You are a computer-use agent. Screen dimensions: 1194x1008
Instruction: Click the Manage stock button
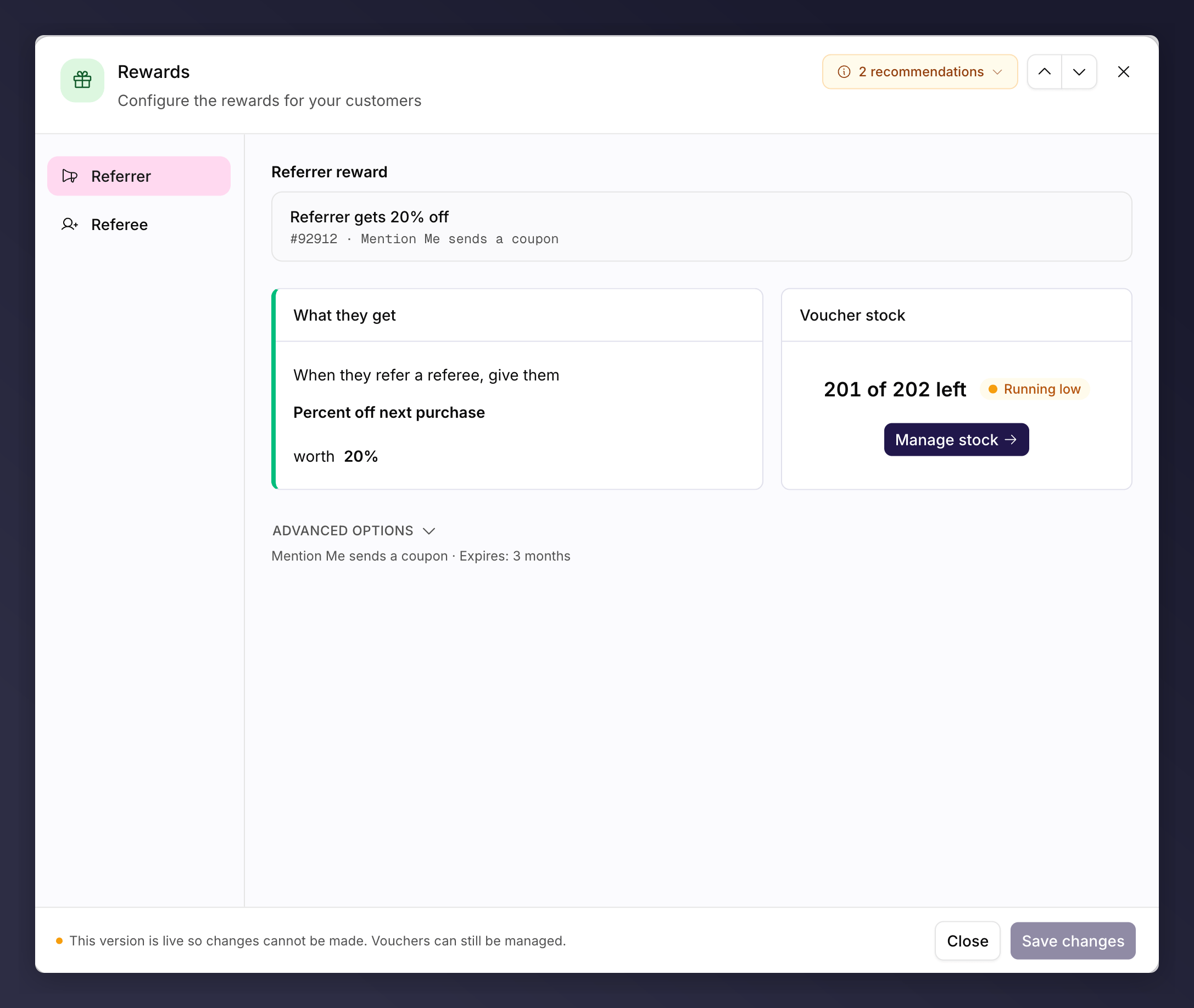[x=956, y=439]
